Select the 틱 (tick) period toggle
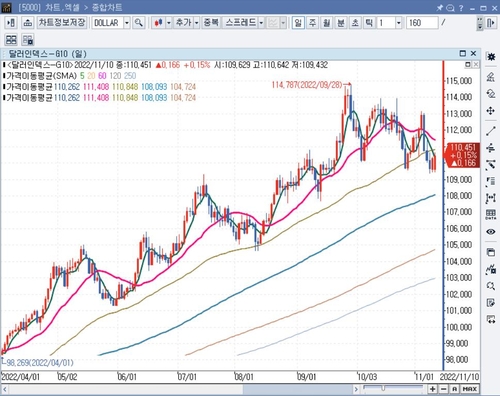 pos(369,23)
